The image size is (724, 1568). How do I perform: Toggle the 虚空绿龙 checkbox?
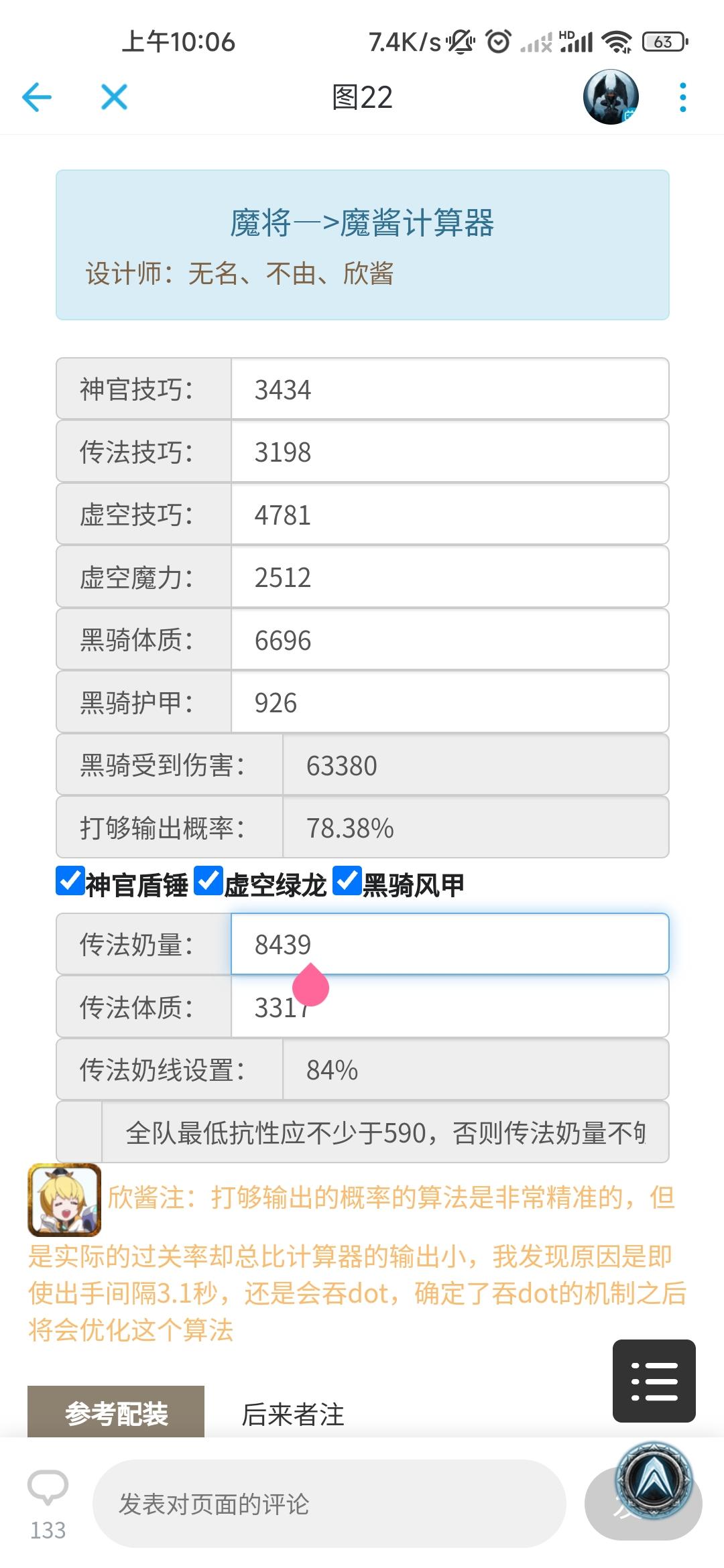(208, 880)
